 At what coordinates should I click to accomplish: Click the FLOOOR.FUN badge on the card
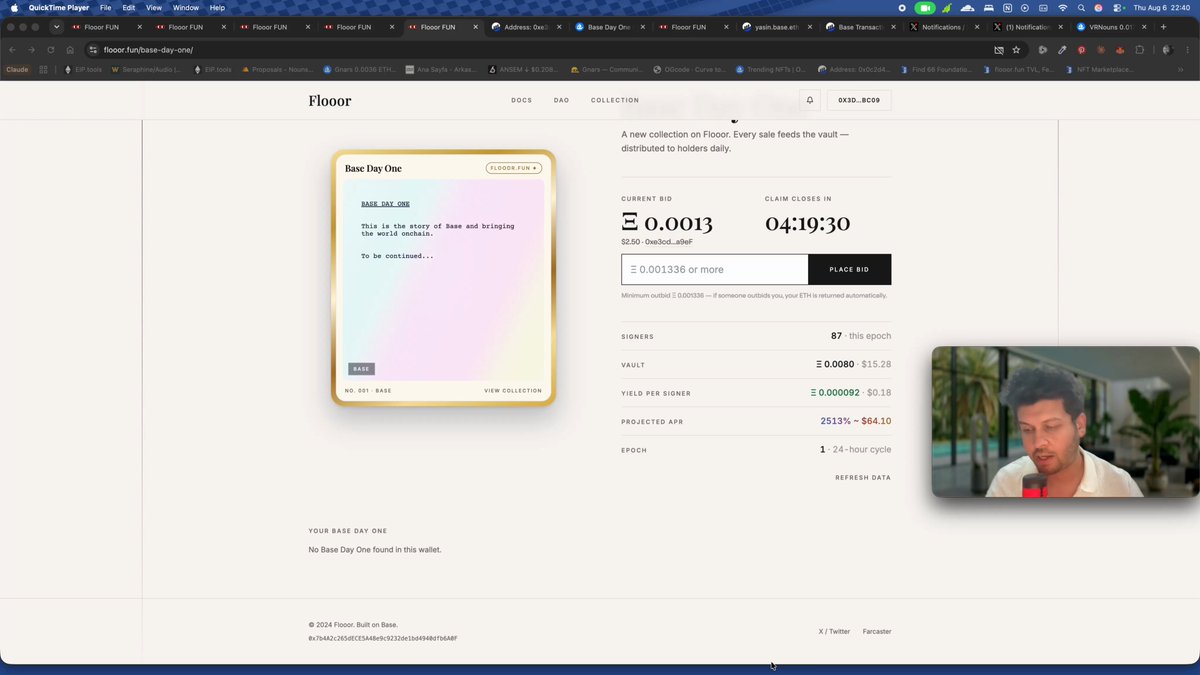click(x=514, y=168)
